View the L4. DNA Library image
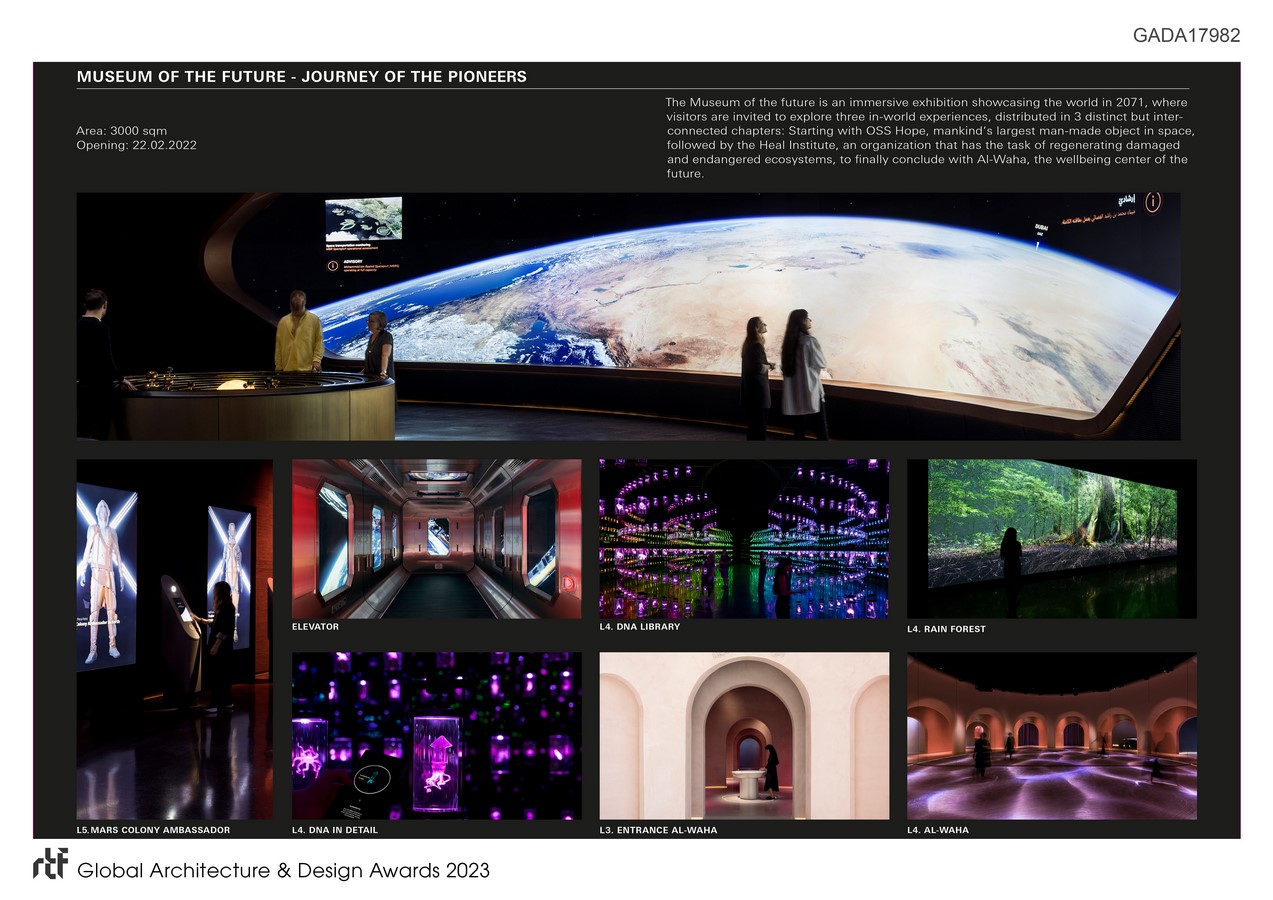The image size is (1273, 900). 743,538
